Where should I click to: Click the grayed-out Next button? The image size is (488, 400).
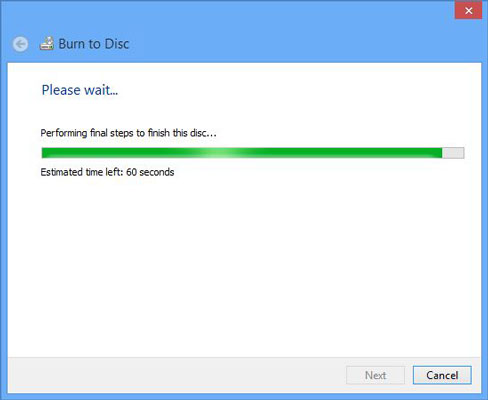[375, 375]
